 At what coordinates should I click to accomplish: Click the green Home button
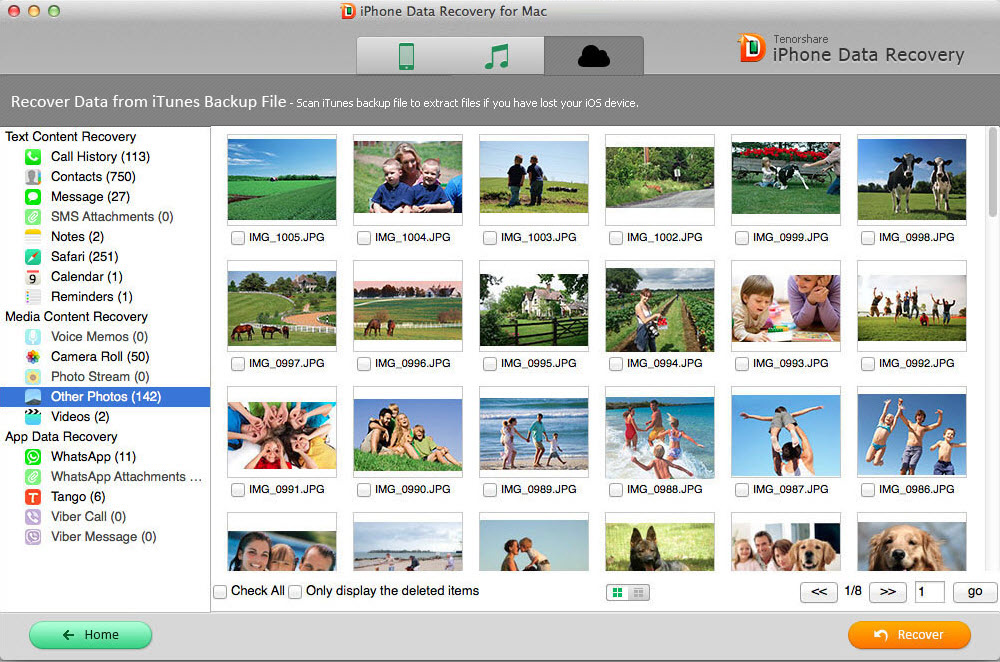click(90, 635)
